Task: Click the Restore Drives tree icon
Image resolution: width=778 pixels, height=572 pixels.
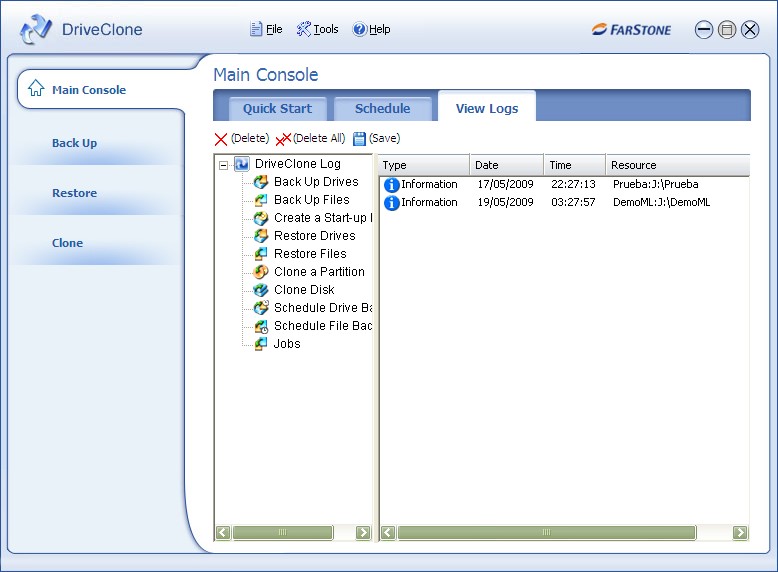Action: [261, 236]
